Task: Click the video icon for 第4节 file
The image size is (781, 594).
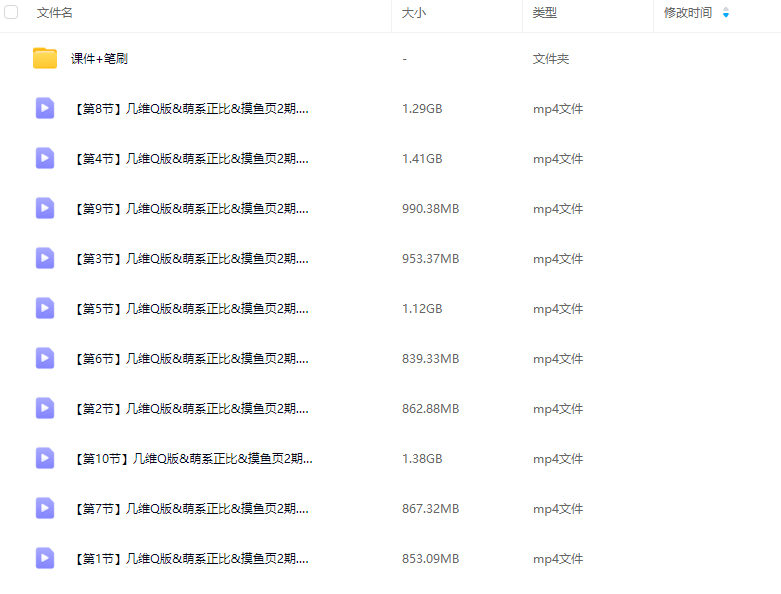Action: pyautogui.click(x=45, y=158)
